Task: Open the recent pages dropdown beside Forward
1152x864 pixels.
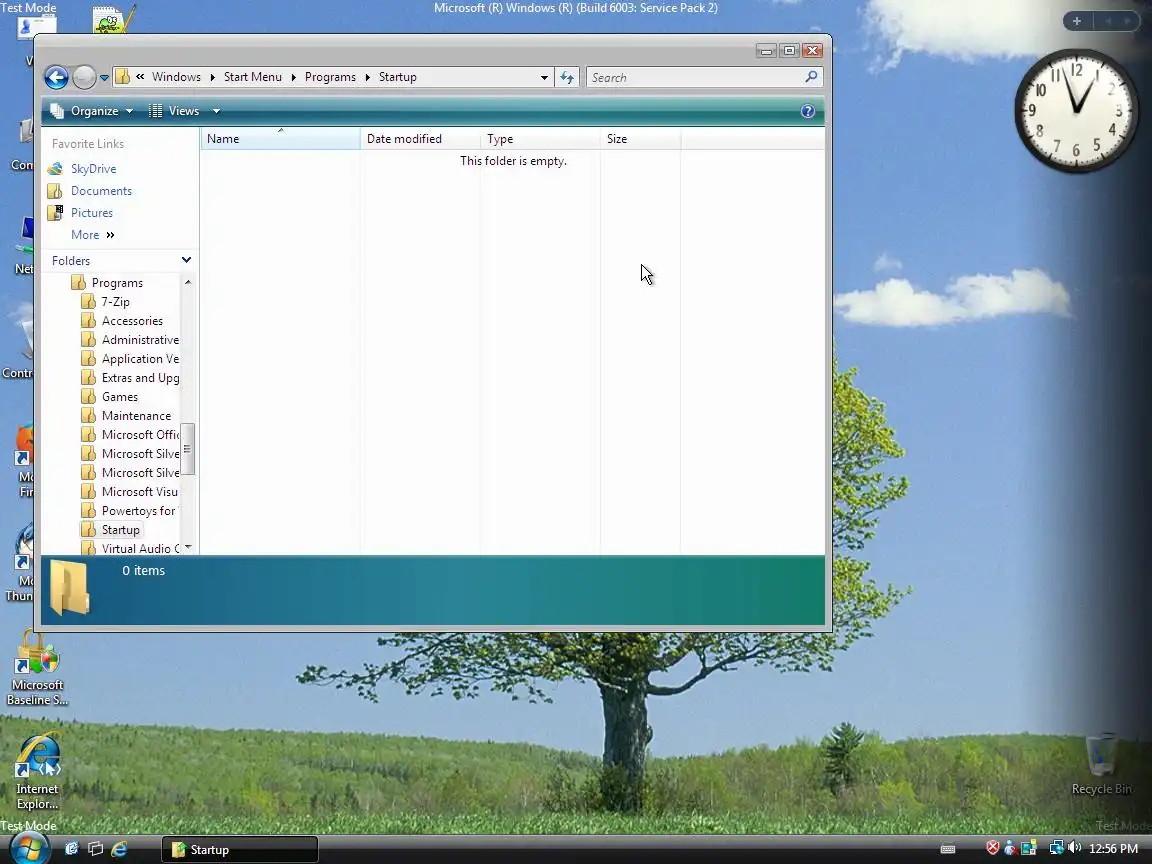Action: click(104, 78)
